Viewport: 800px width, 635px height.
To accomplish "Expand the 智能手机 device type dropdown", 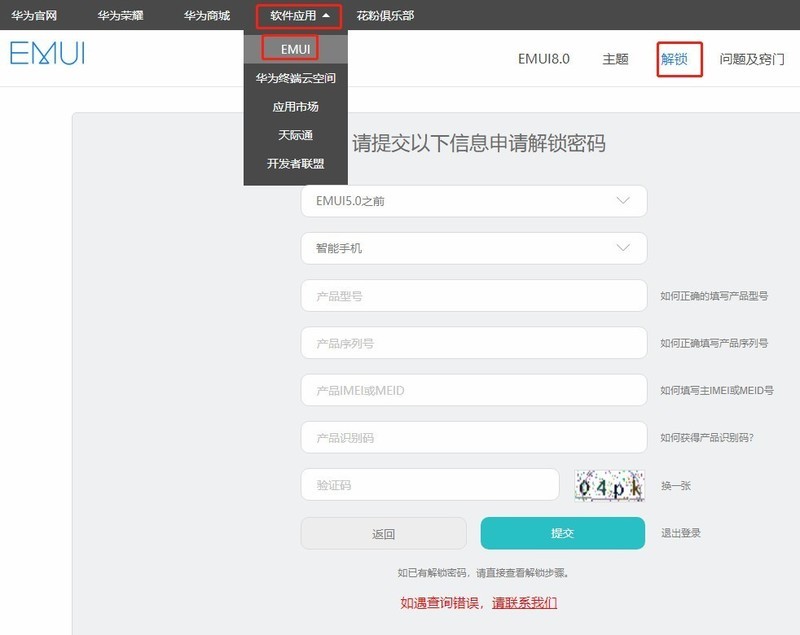I will point(474,248).
